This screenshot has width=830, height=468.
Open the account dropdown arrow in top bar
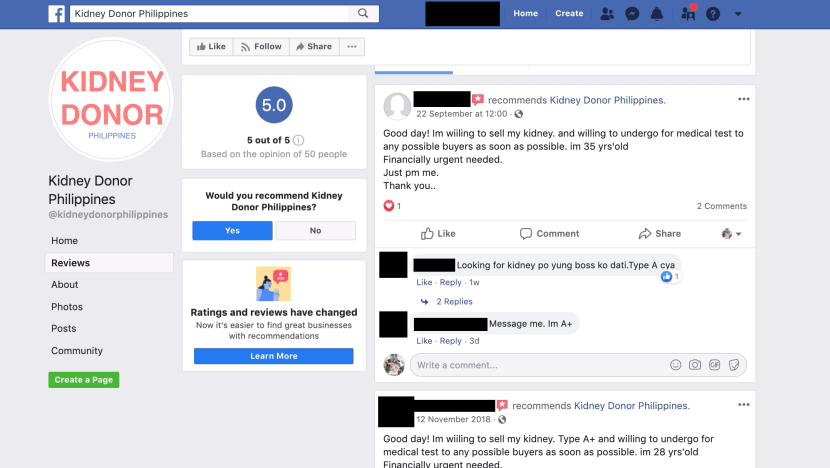tap(738, 14)
